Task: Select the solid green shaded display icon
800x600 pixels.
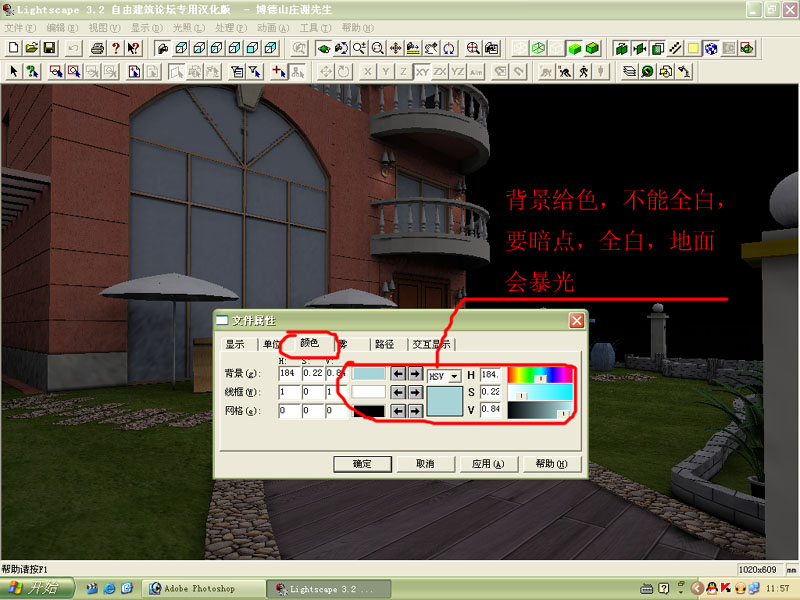Action: (574, 48)
